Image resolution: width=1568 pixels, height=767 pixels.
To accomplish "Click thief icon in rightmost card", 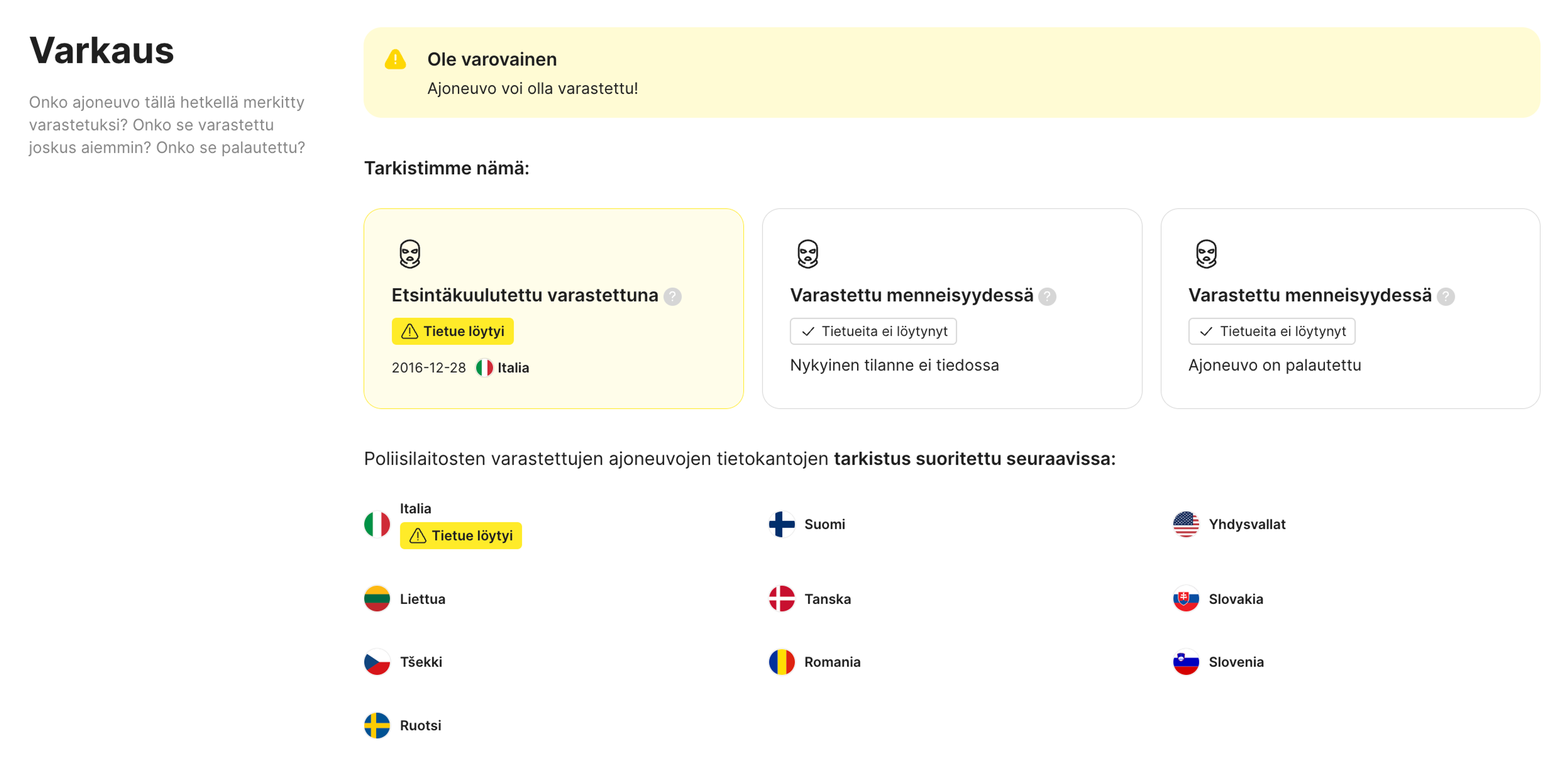I will coord(1206,254).
